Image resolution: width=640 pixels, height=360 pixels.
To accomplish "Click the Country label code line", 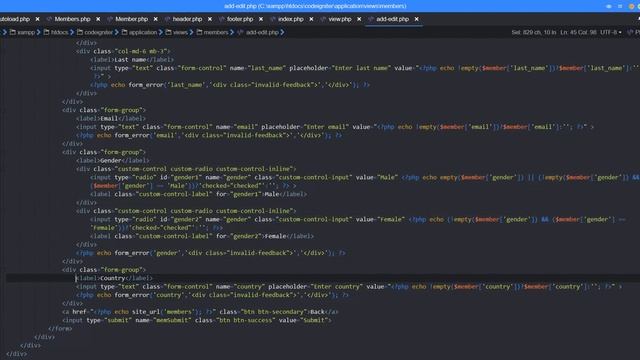I will point(114,278).
